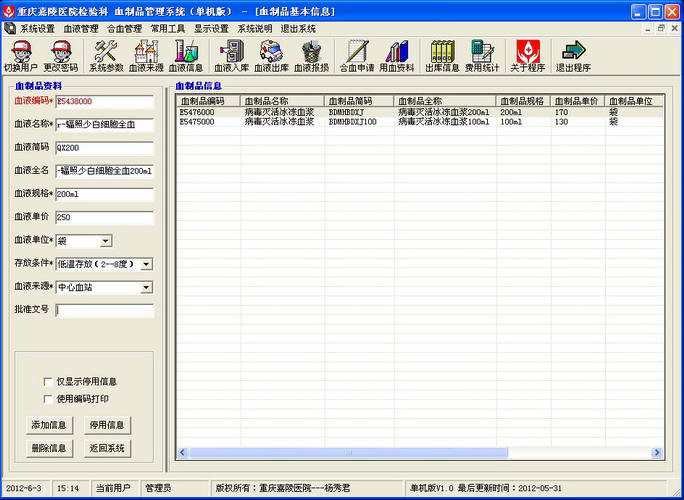Open the 血液来源 blood source tool

pyautogui.click(x=146, y=56)
